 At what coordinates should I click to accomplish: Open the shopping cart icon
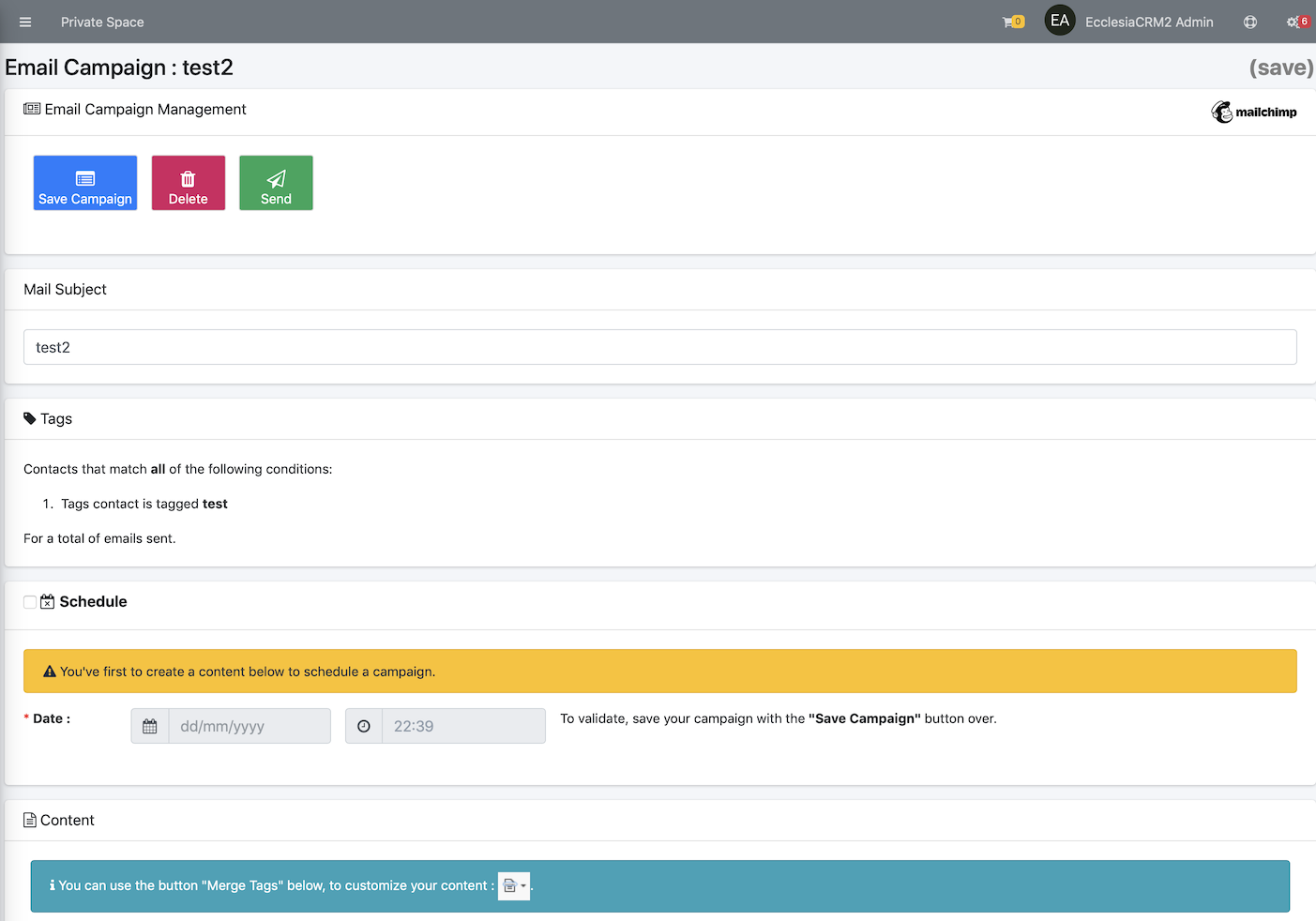click(1013, 22)
